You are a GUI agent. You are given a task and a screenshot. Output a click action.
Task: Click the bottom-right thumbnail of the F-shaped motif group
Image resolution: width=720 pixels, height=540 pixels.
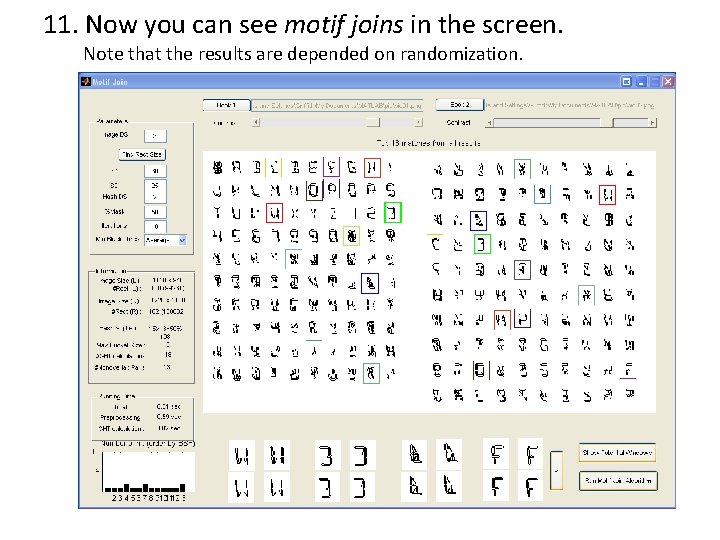530,486
